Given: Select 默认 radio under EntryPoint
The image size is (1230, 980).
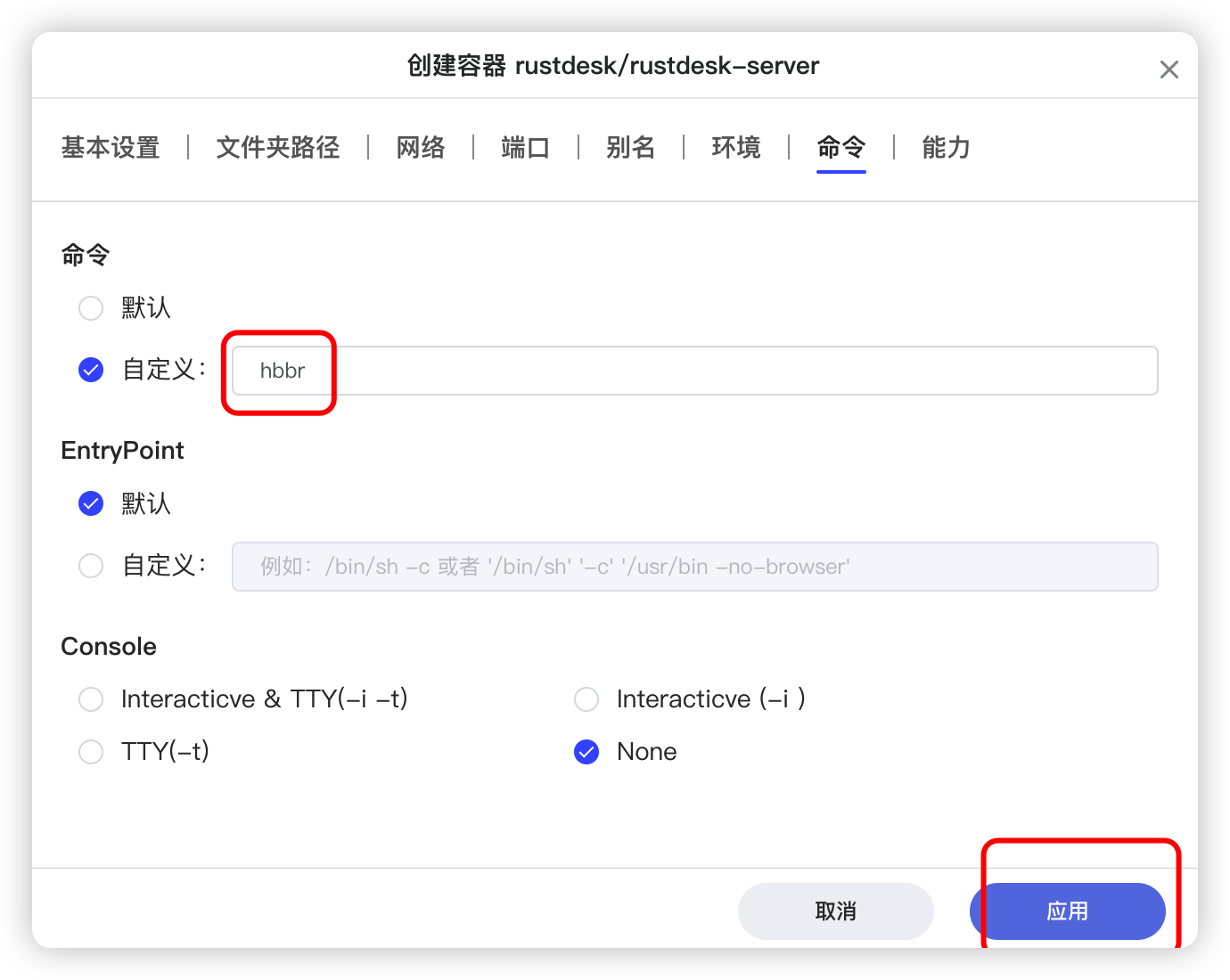Looking at the screenshot, I should 91,504.
